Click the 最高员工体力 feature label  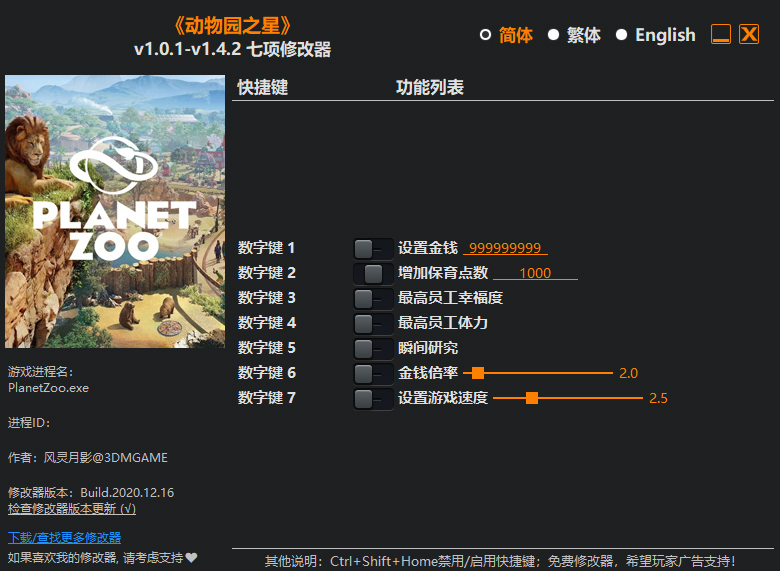point(443,323)
